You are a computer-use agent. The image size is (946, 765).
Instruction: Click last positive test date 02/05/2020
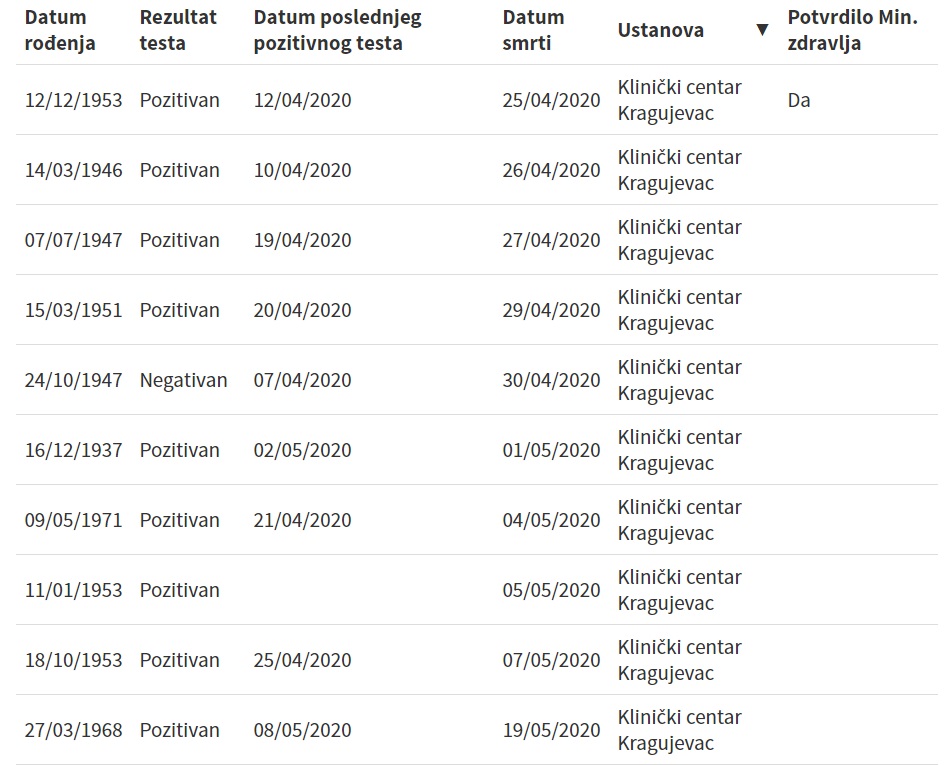[x=303, y=450]
